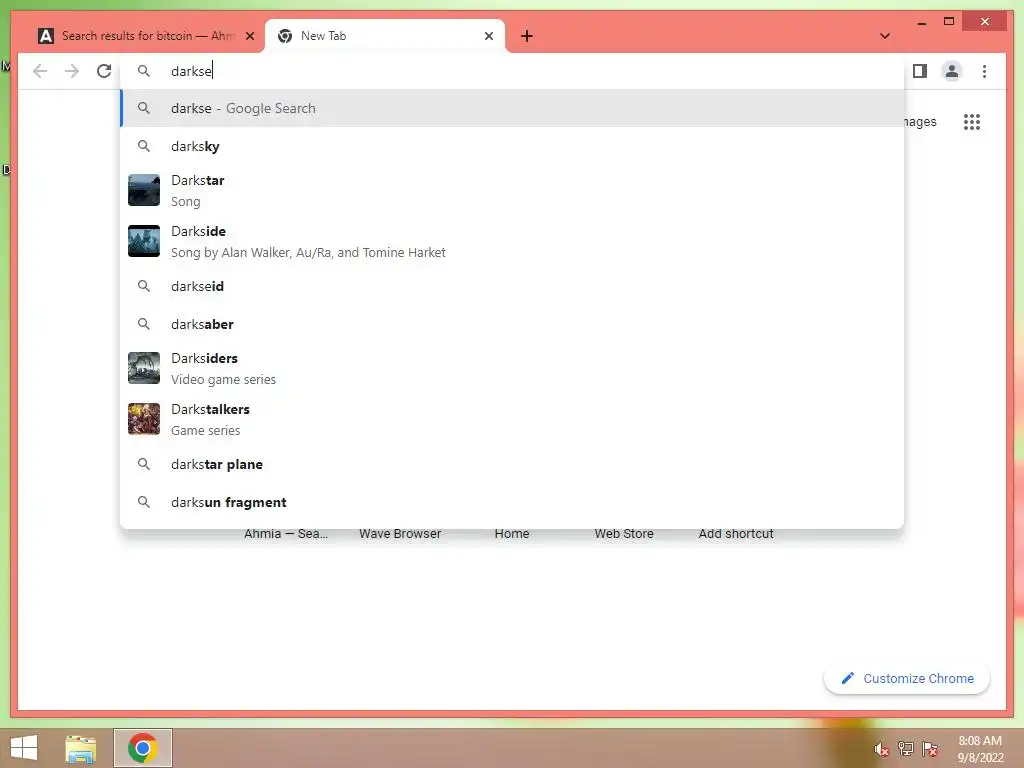
Task: Select the Darkstar Song suggestion
Action: (x=512, y=190)
